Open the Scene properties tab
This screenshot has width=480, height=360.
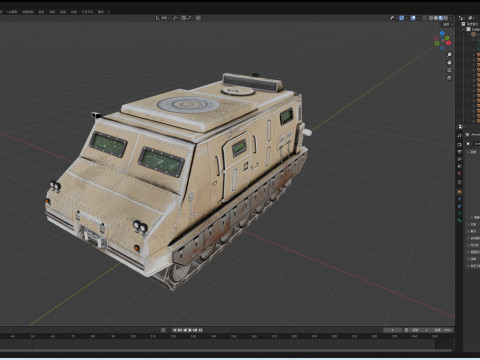pyautogui.click(x=459, y=166)
